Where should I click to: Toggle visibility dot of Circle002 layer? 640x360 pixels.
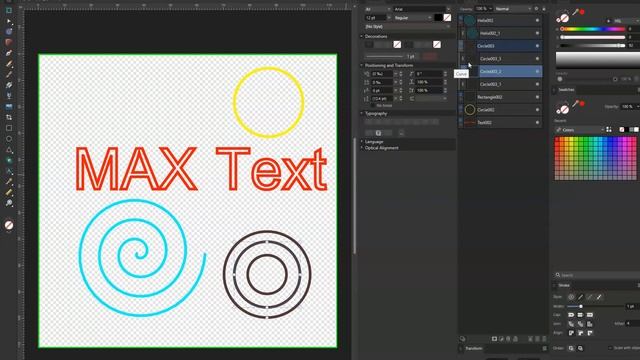pyautogui.click(x=537, y=110)
